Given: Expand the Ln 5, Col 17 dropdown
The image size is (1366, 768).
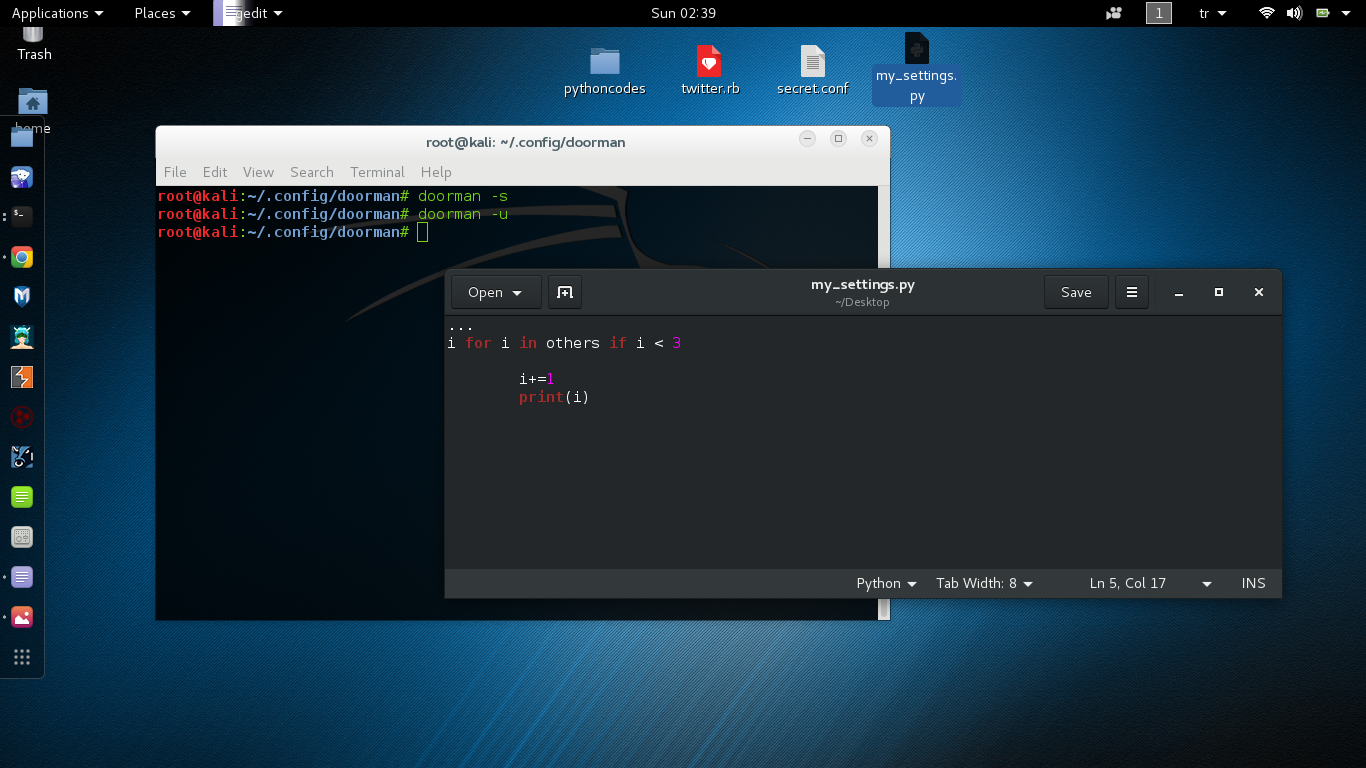Looking at the screenshot, I should point(1206,584).
